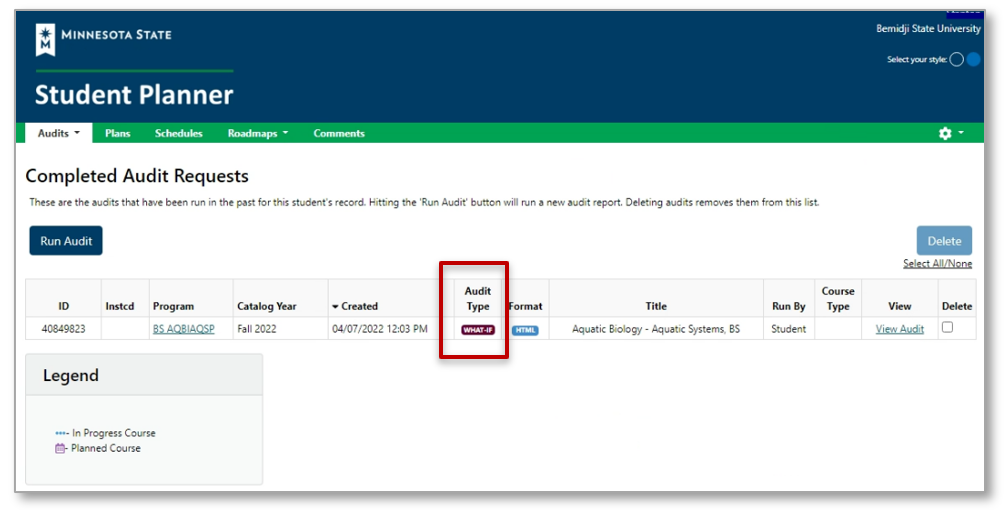Expand the Audits dropdown menu
This screenshot has width=1007, height=510.
pos(58,133)
